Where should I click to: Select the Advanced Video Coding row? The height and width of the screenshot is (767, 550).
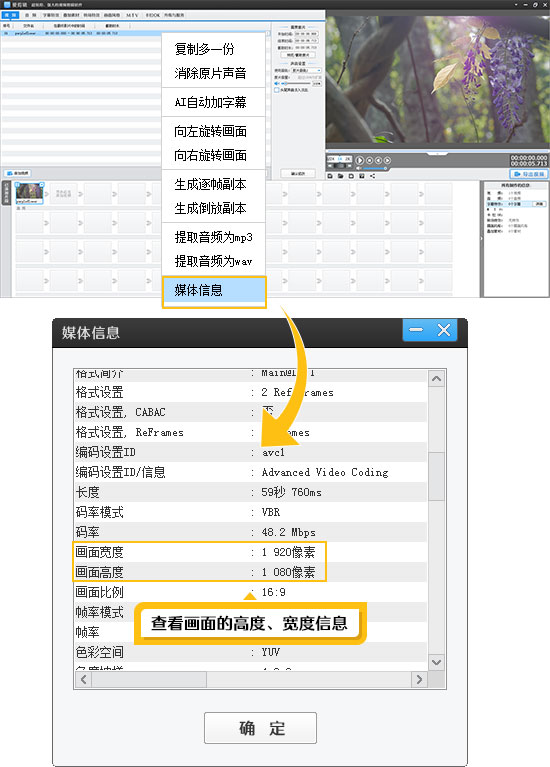[251, 472]
